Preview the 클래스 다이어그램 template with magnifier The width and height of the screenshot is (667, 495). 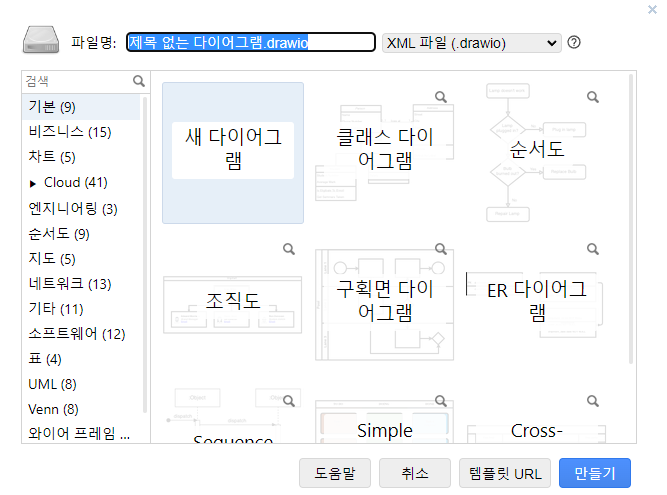coord(441,97)
